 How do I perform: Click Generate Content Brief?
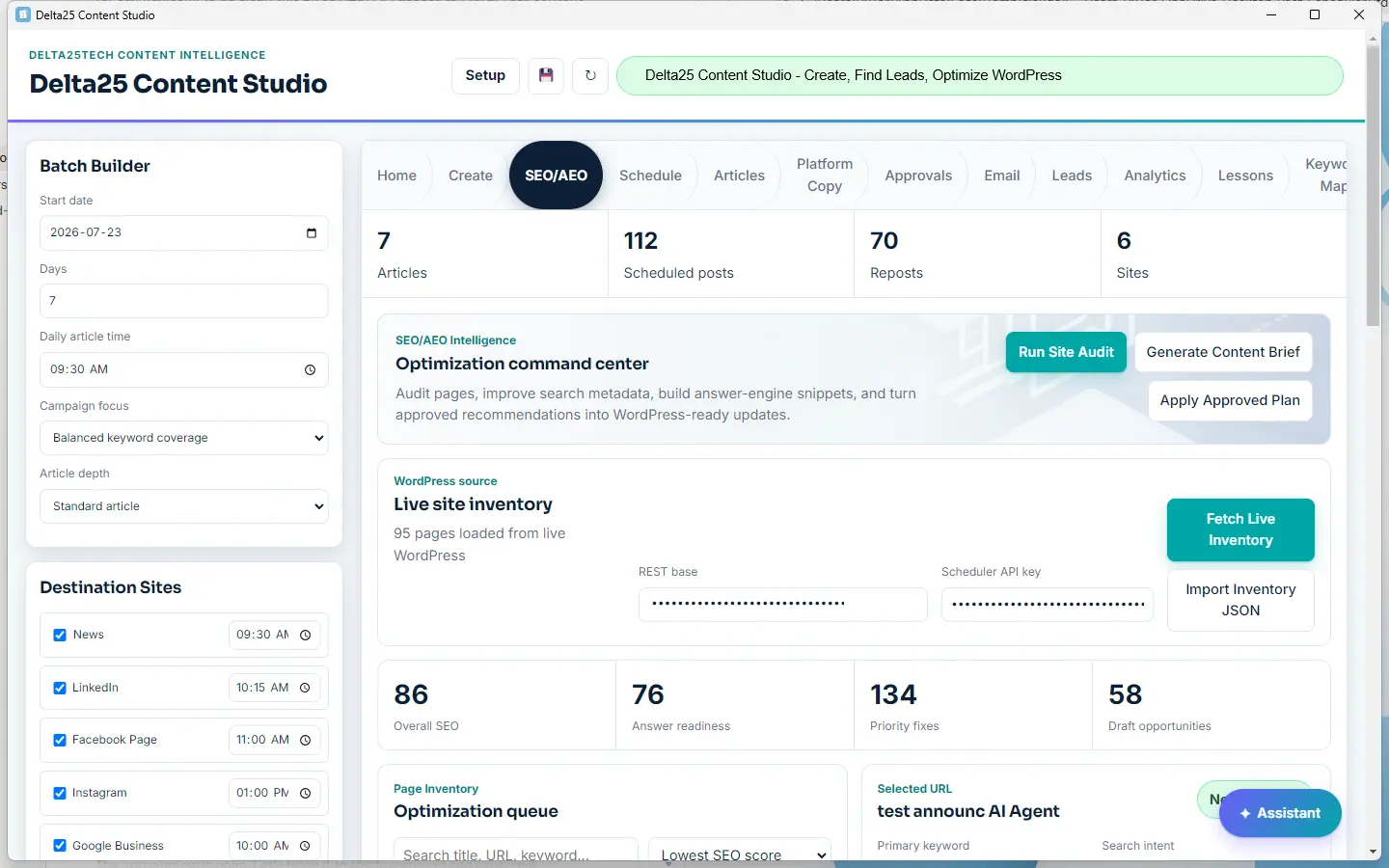tap(1223, 352)
